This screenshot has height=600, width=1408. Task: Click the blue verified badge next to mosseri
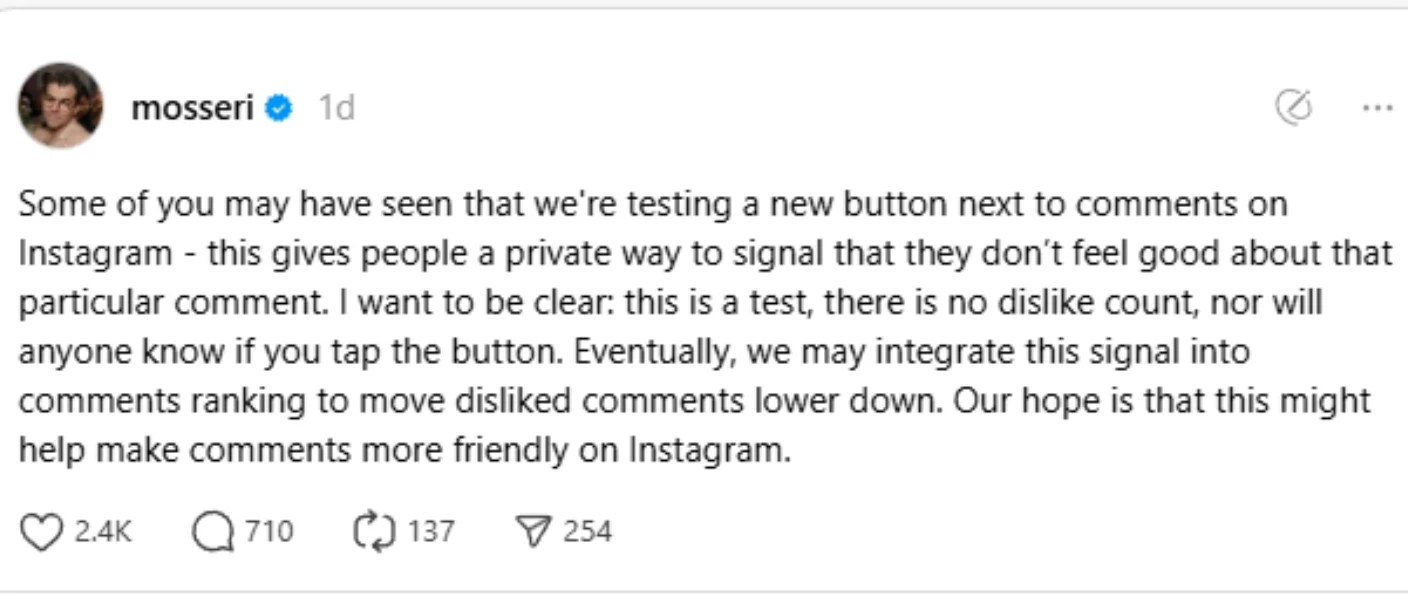tap(279, 108)
